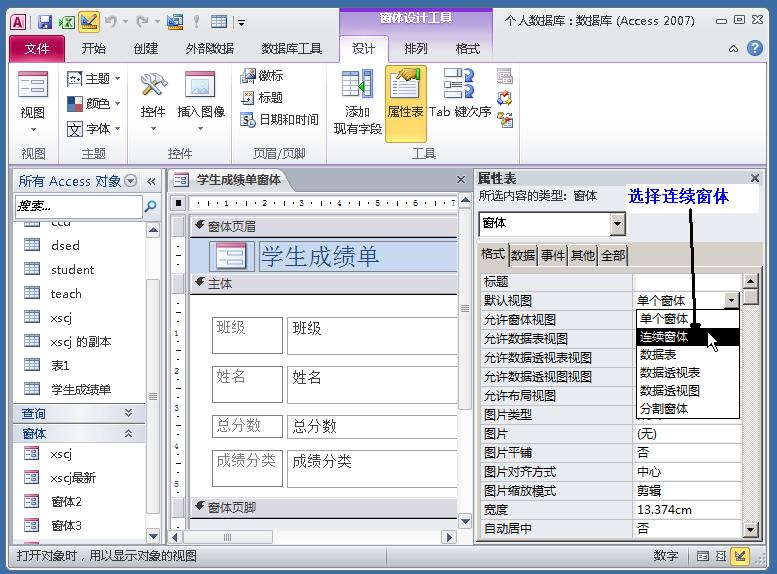Minimize the ribbon with the caret icon
777x574 pixels.
[x=733, y=49]
